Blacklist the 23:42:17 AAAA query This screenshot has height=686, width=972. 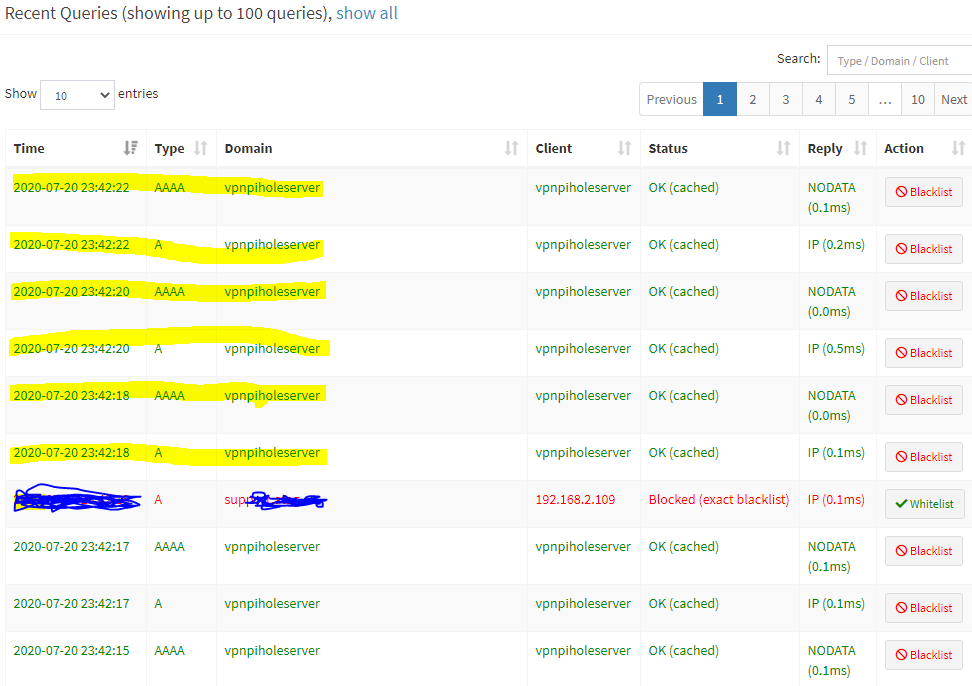(x=924, y=551)
